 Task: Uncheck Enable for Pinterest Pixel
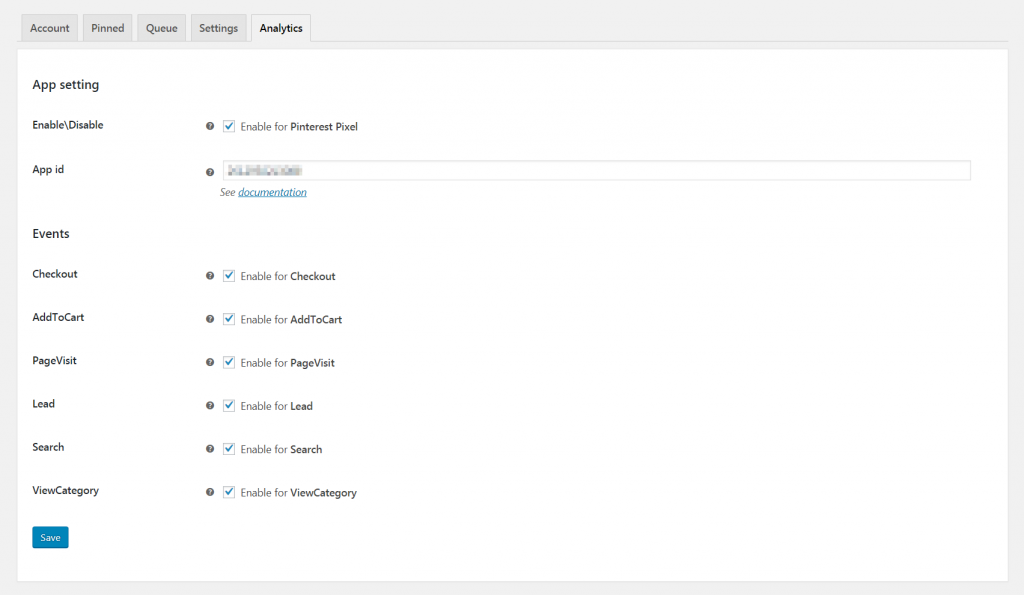229,127
